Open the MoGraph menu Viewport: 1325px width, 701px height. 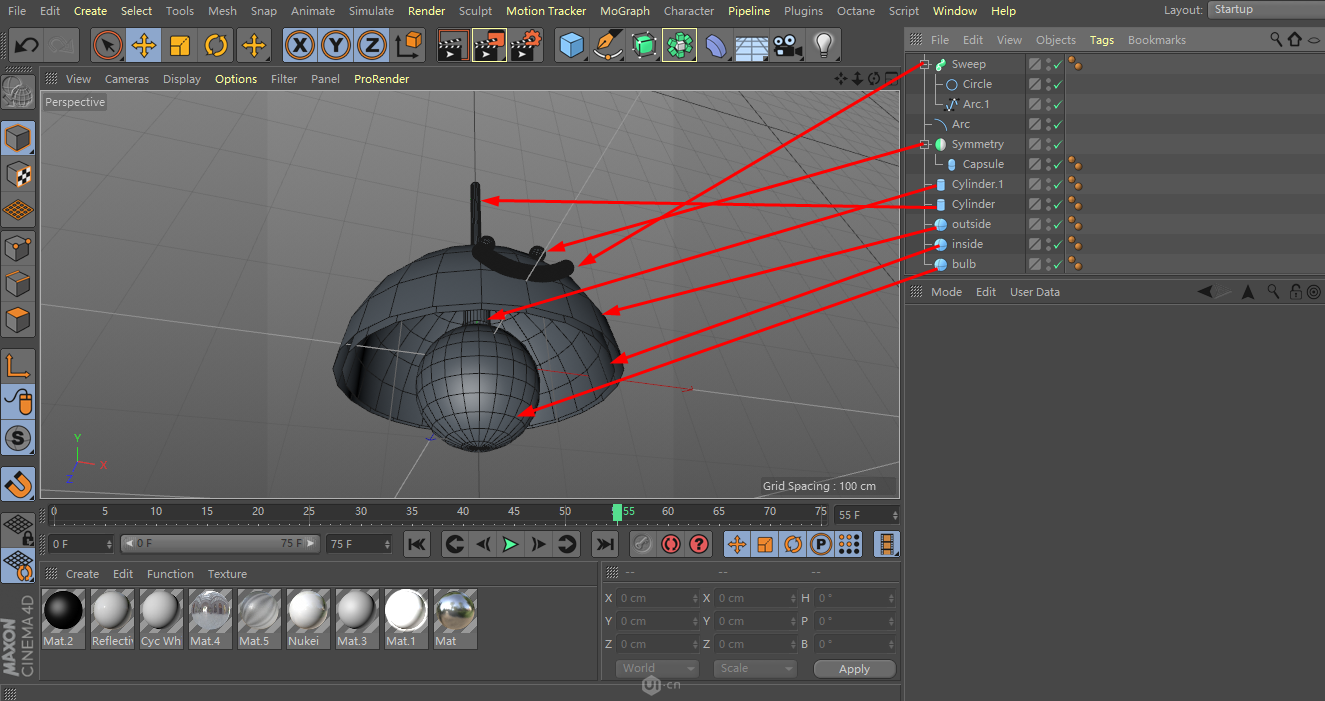point(624,11)
